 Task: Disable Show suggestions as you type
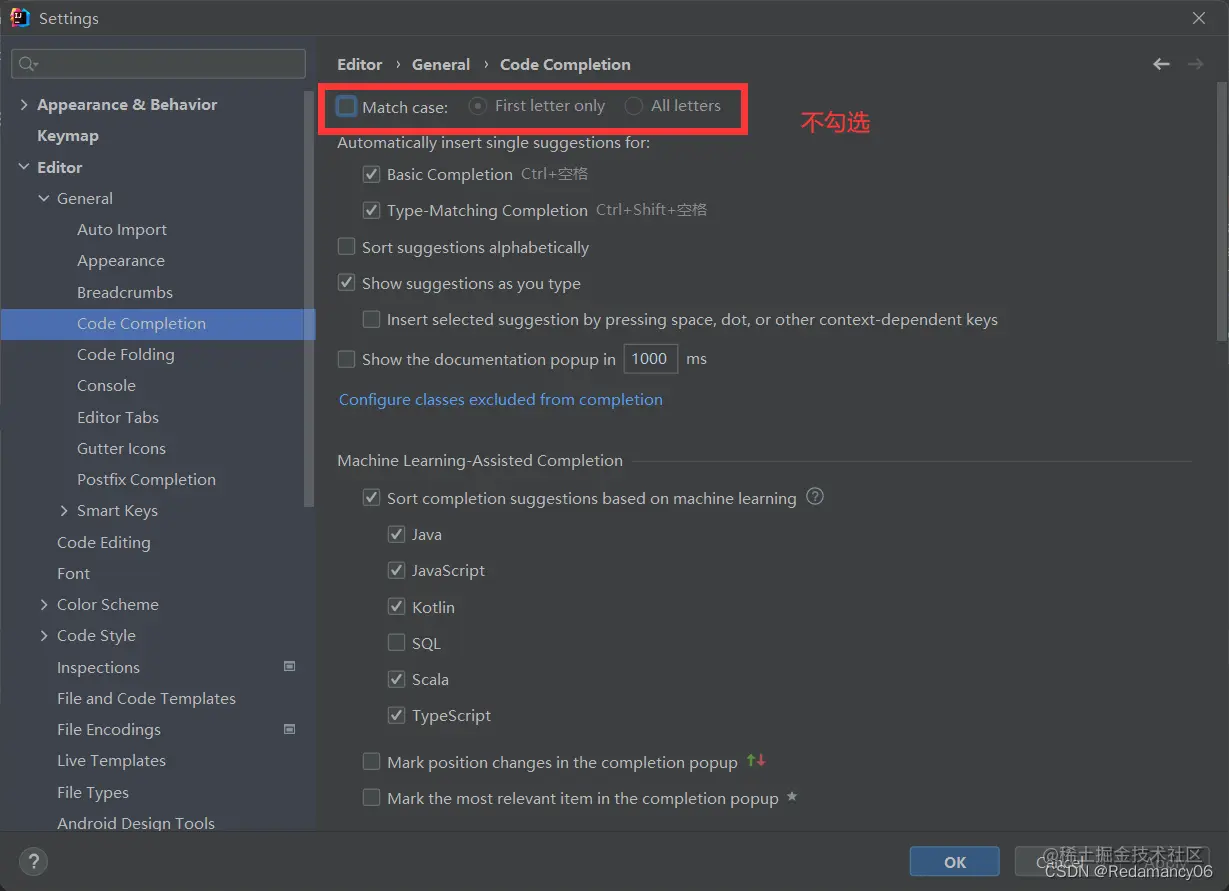346,283
